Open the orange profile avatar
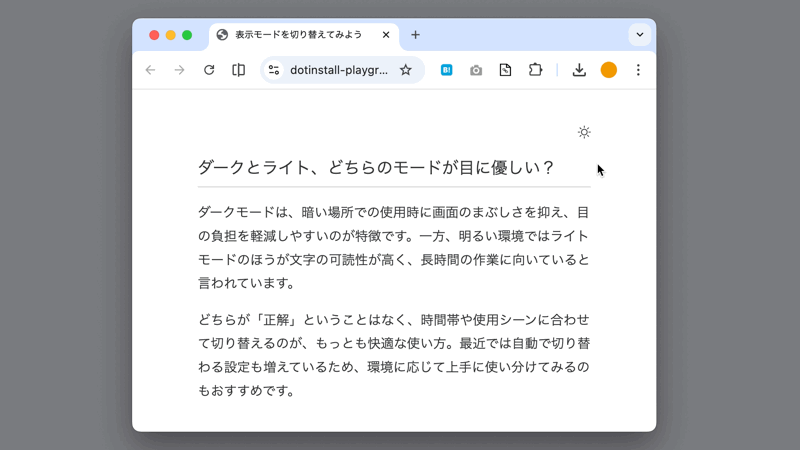This screenshot has height=450, width=800. click(609, 70)
